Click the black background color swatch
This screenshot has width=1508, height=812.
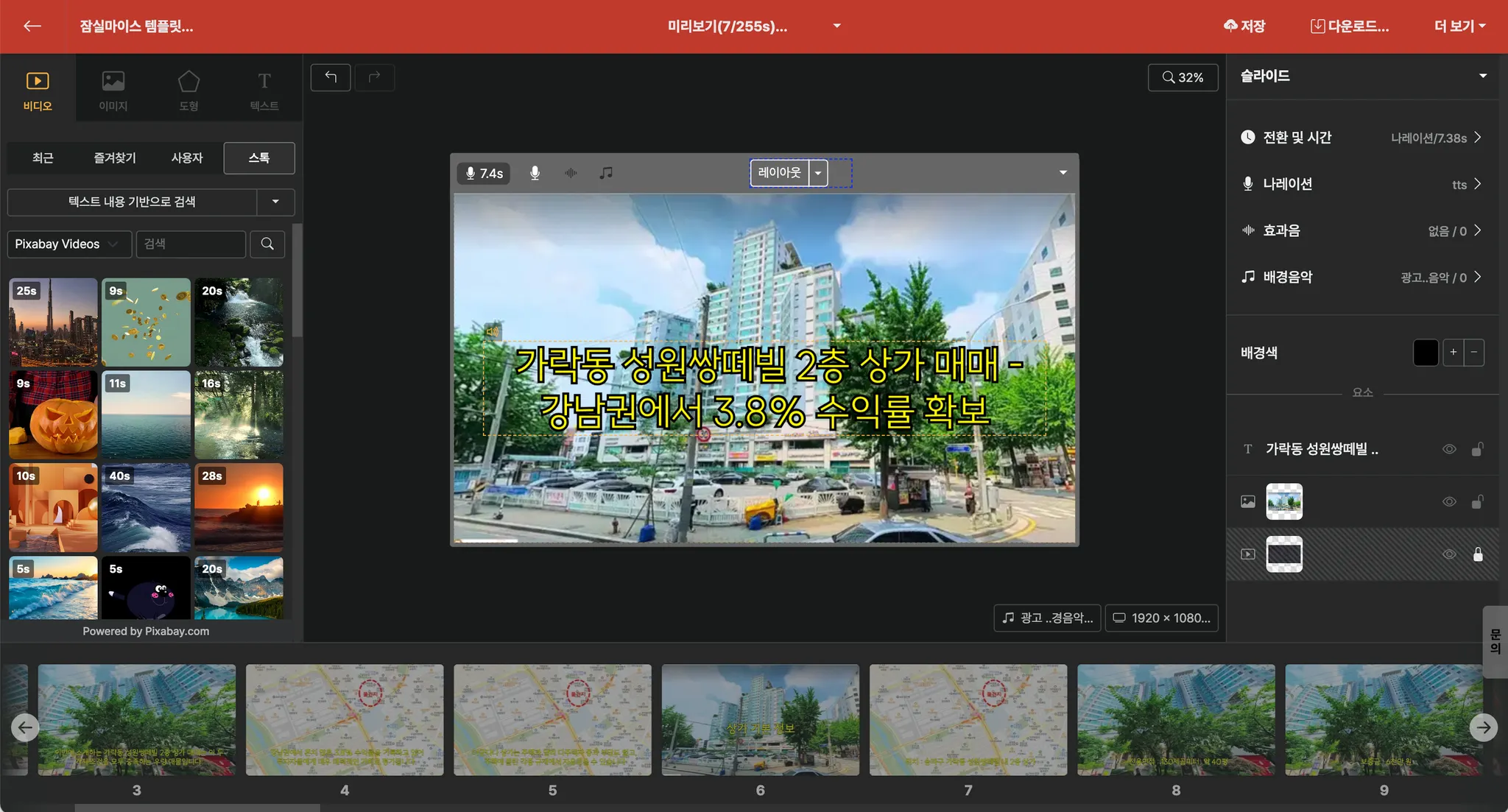tap(1426, 353)
